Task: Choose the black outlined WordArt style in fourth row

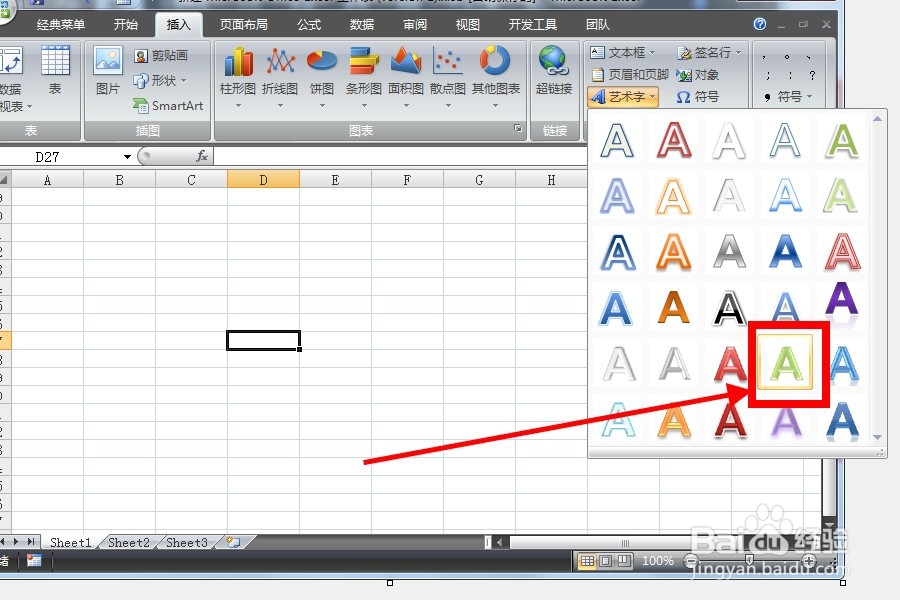Action: coord(729,307)
